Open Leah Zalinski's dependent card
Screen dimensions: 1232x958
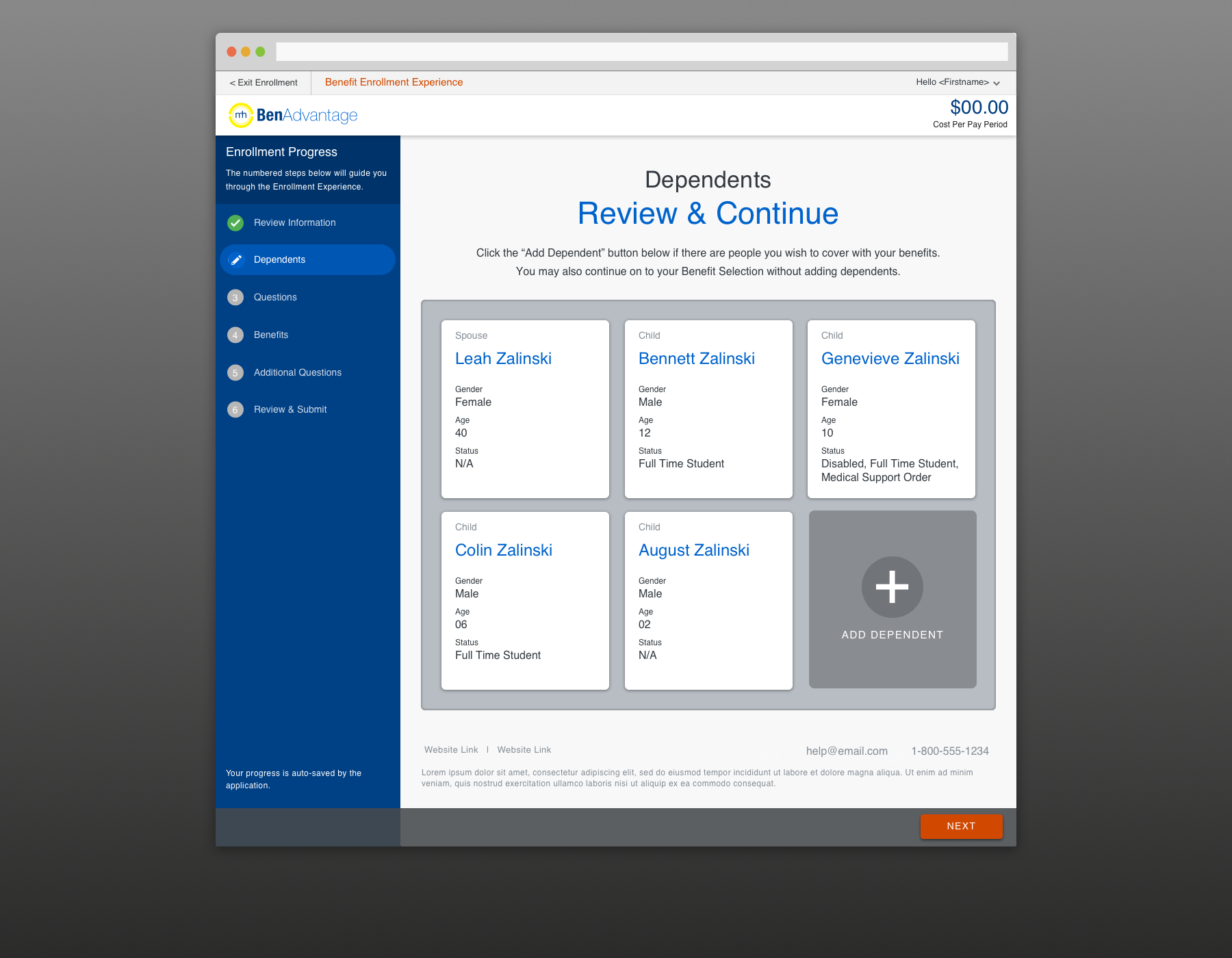tap(525, 409)
